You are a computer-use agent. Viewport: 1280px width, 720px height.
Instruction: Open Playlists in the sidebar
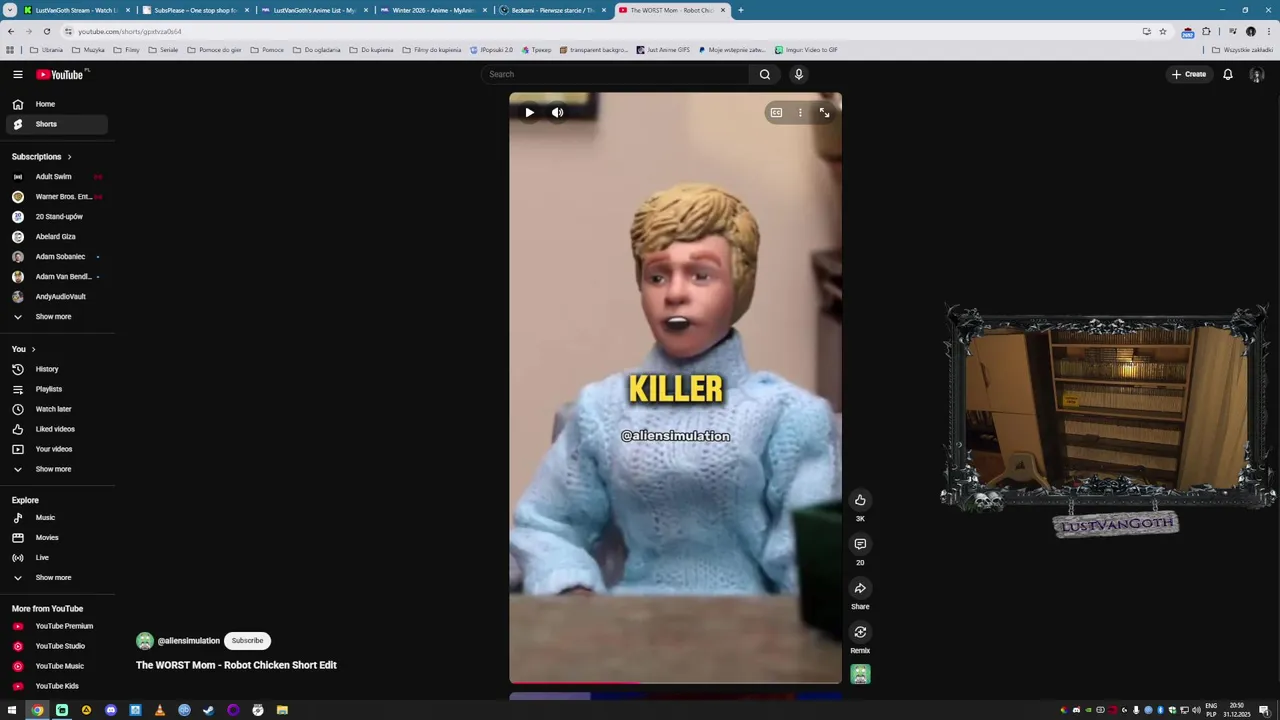click(x=55, y=389)
